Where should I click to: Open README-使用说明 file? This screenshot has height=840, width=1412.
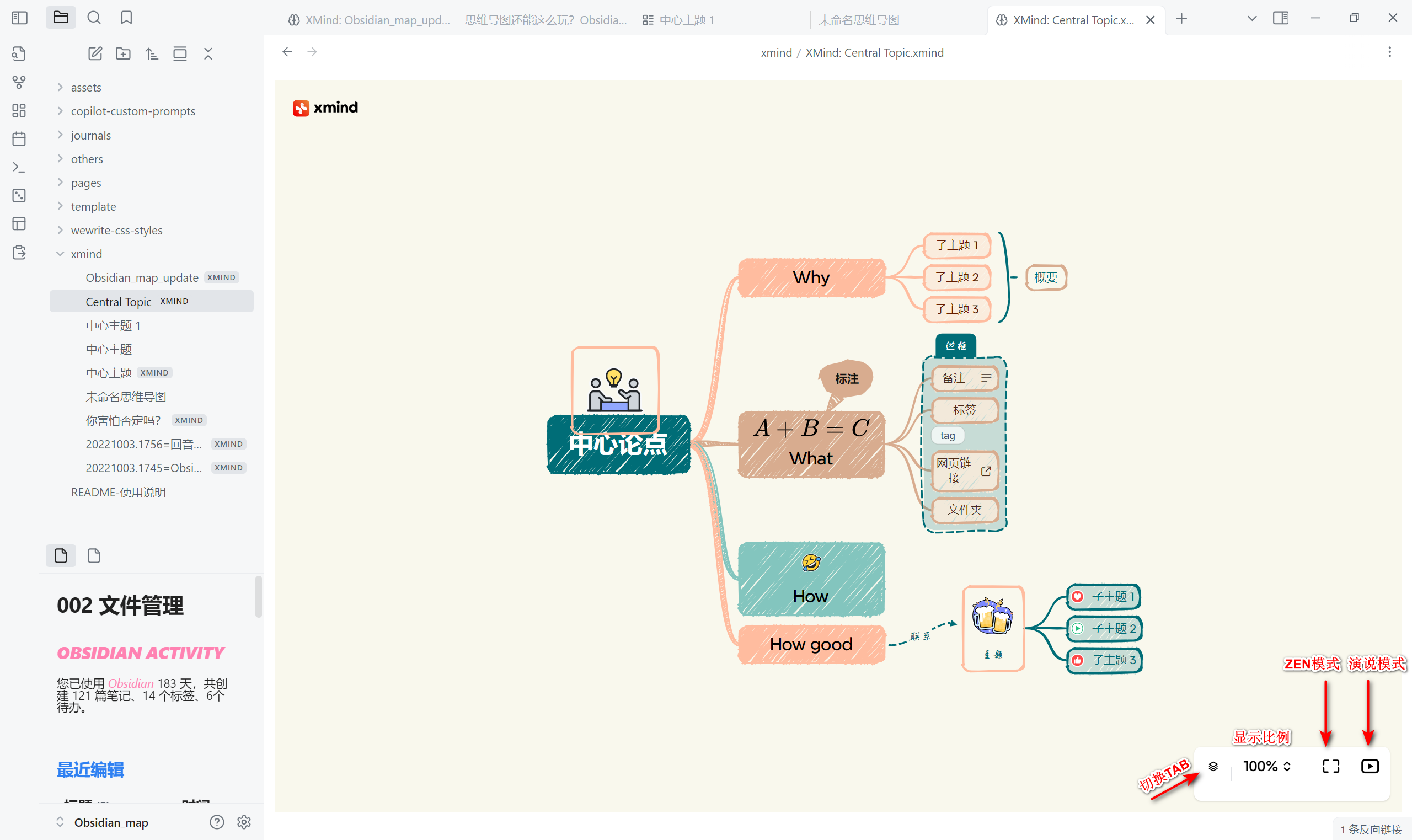tap(118, 492)
